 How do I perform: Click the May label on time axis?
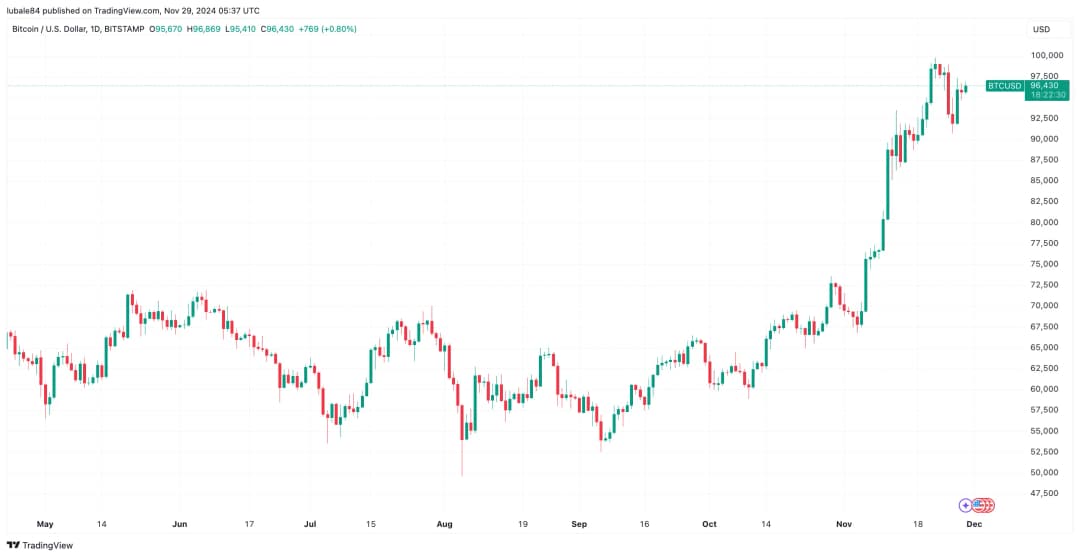[x=43, y=523]
